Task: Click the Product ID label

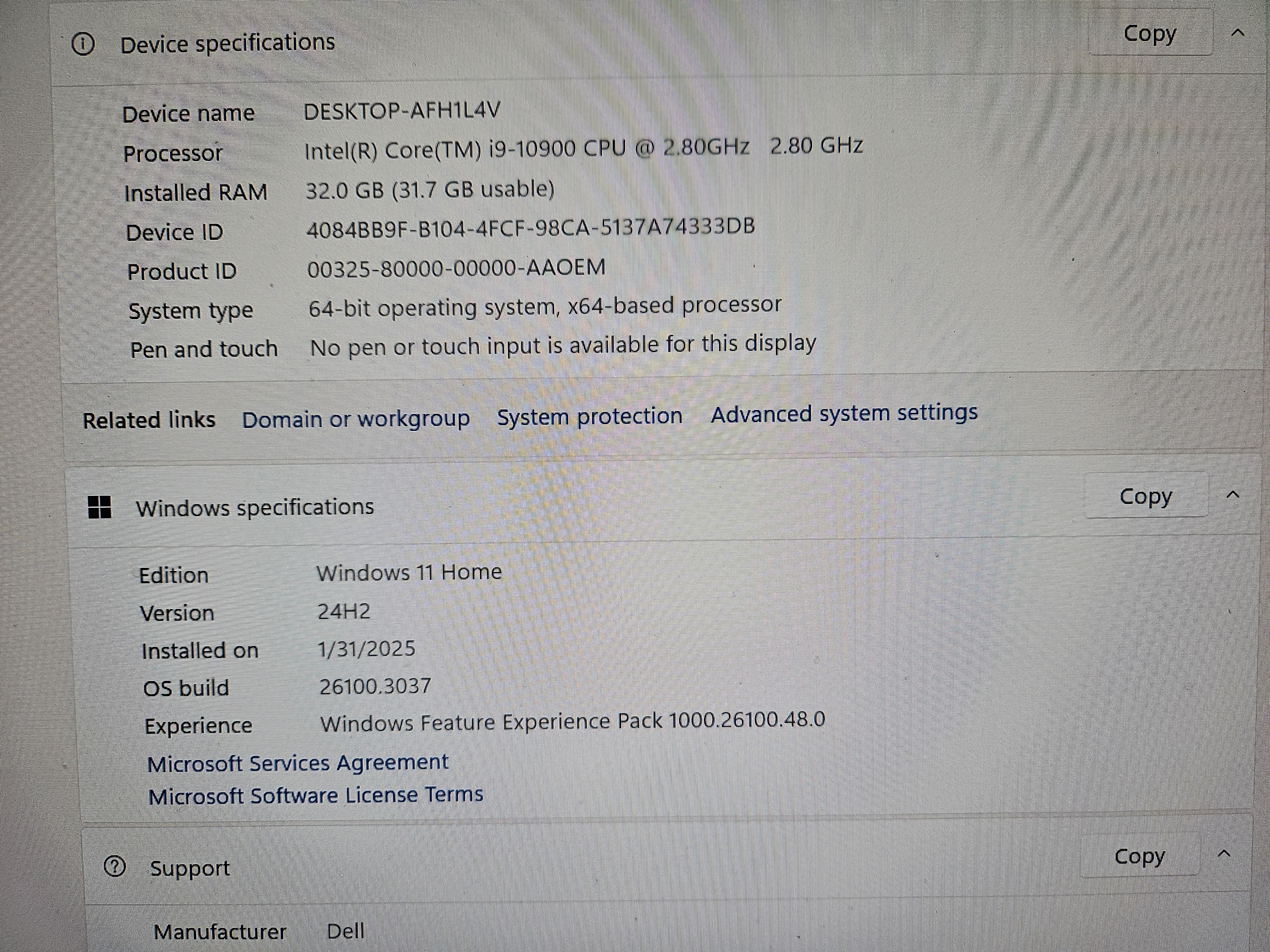Action: point(181,271)
